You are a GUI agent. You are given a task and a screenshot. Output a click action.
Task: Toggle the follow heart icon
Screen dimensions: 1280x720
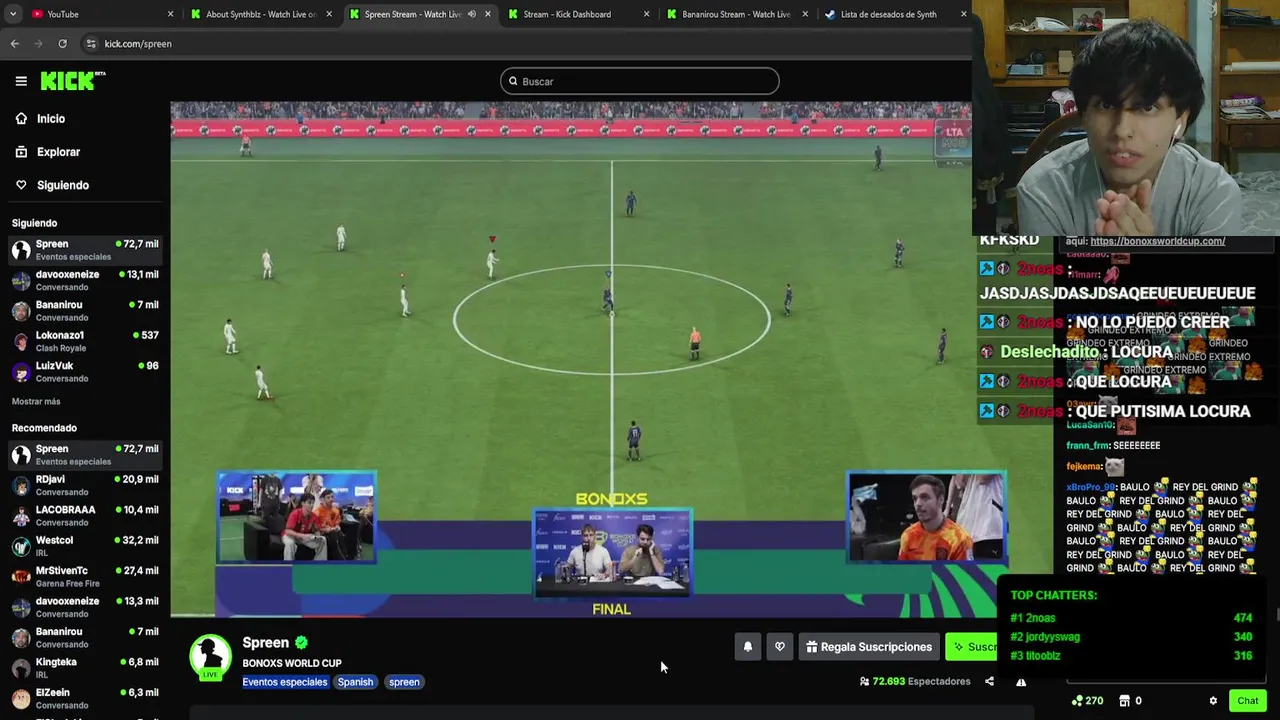tap(780, 647)
